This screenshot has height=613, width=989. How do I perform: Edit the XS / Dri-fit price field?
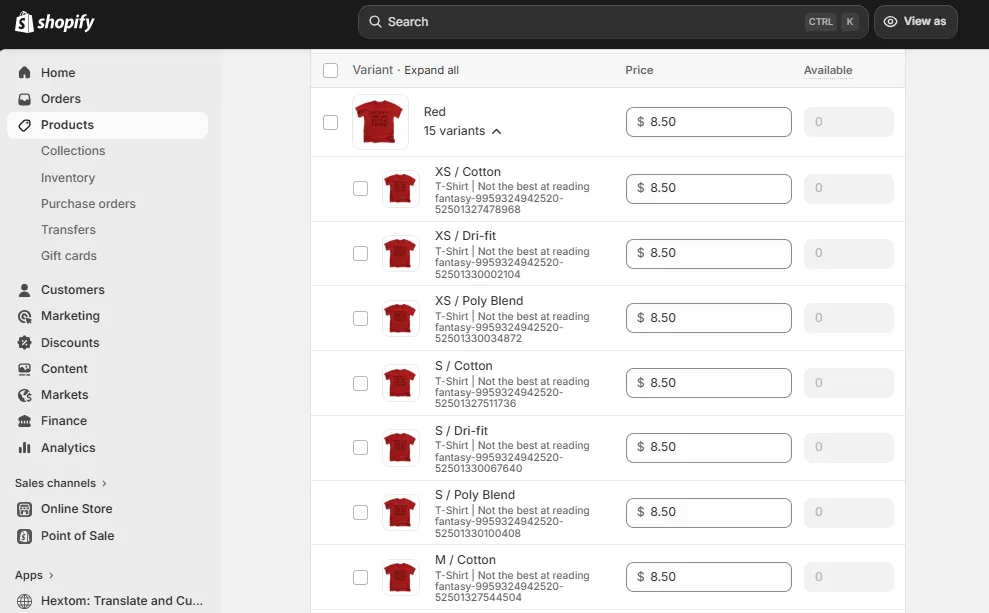[x=709, y=254]
